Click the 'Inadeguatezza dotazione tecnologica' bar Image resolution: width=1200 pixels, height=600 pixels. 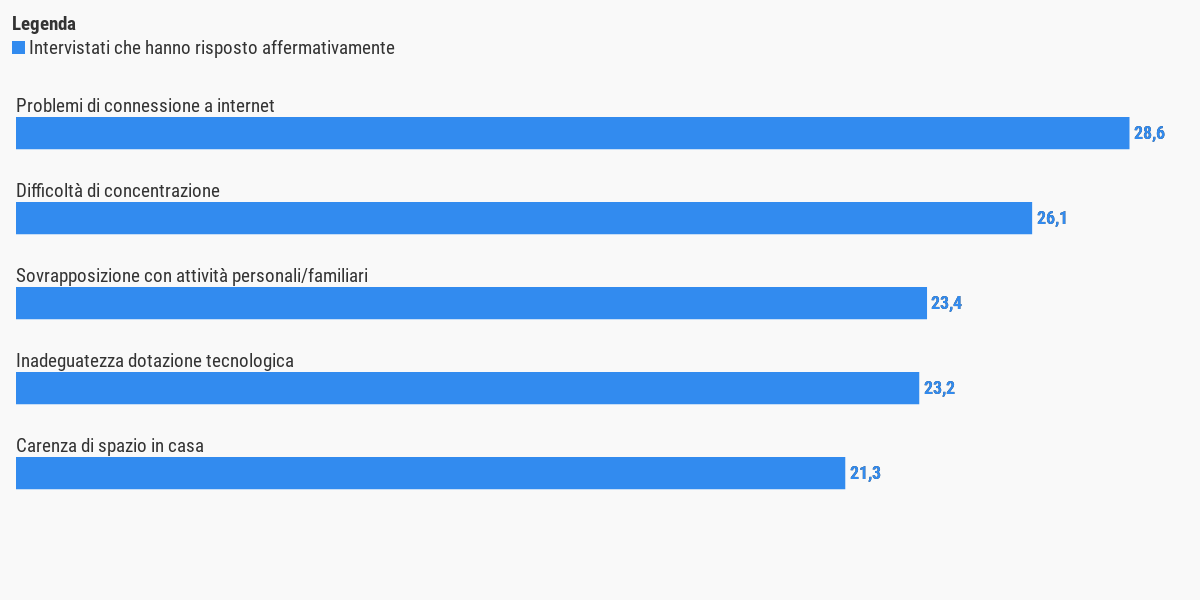(467, 388)
